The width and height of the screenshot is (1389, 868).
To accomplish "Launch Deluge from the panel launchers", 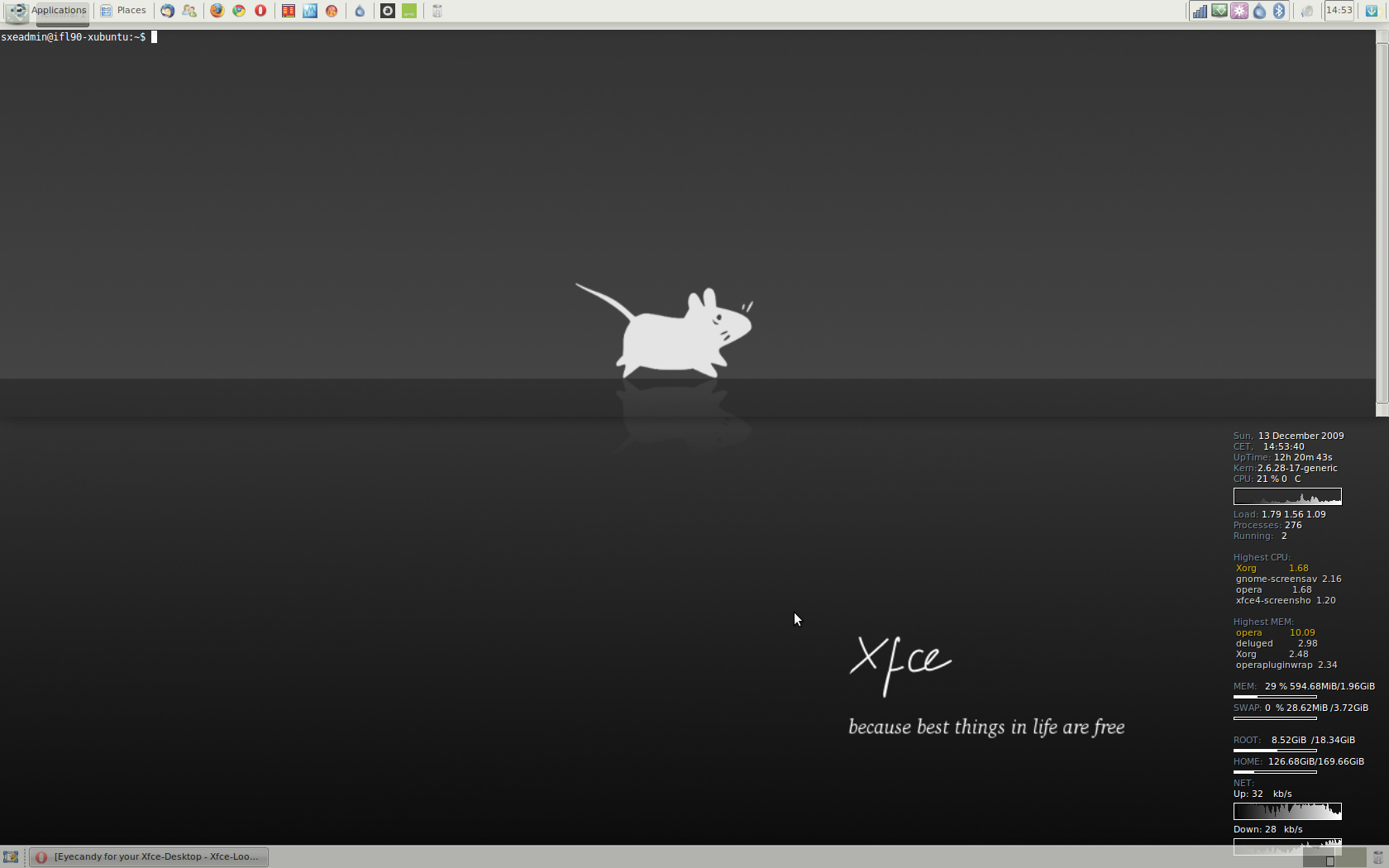I will coord(360,11).
